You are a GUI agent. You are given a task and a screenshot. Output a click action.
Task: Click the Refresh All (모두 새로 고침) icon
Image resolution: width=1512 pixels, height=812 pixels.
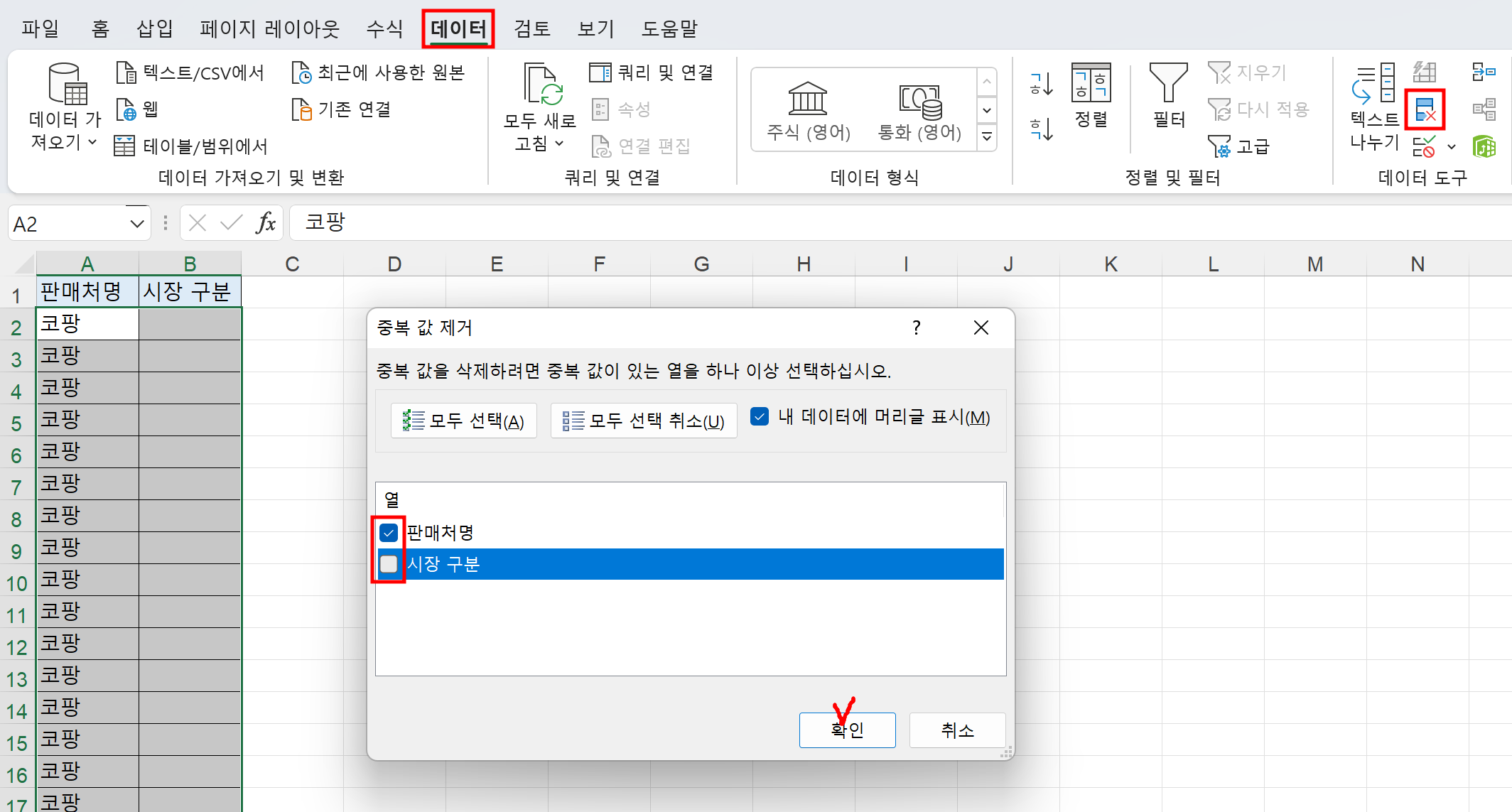[x=542, y=85]
